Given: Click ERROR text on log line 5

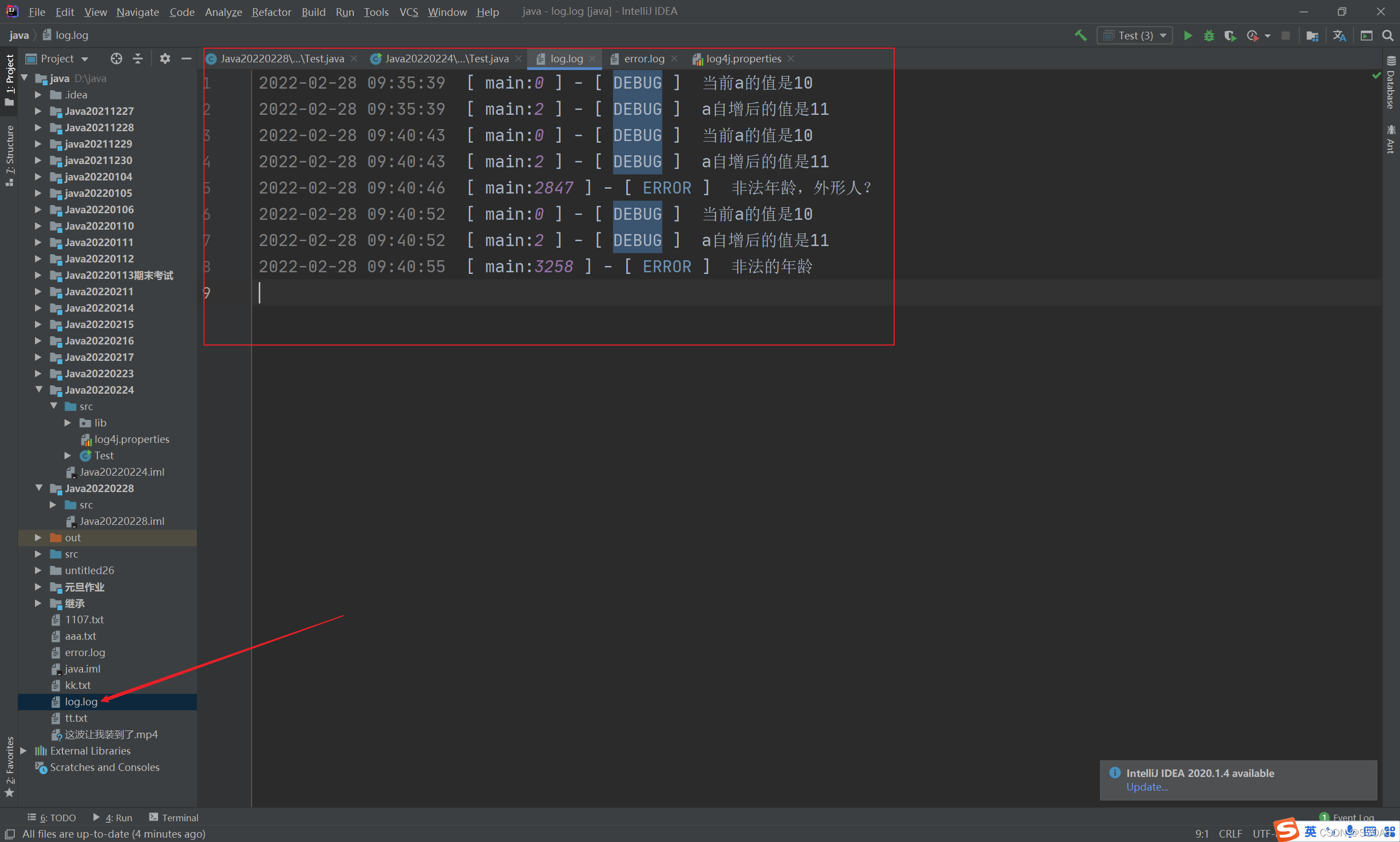Looking at the screenshot, I should pyautogui.click(x=667, y=188).
